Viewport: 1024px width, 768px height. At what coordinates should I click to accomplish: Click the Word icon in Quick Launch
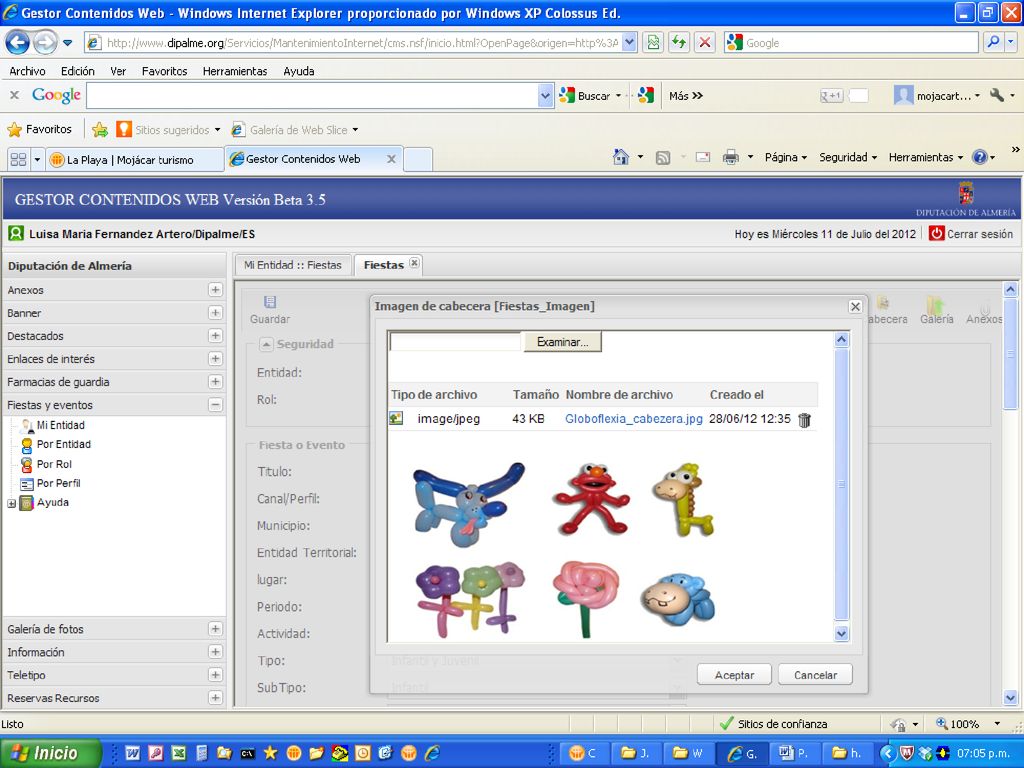pos(133,754)
